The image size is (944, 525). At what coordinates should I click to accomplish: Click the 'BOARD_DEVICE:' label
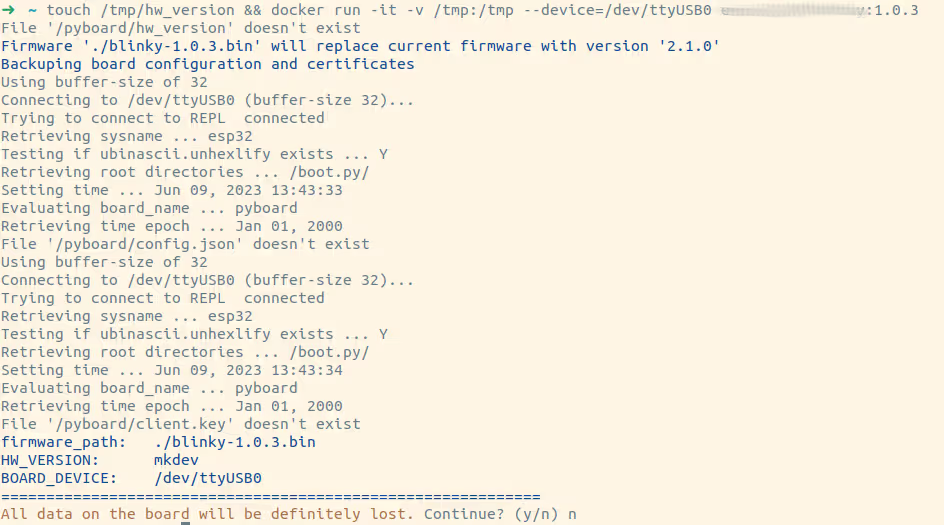point(59,478)
